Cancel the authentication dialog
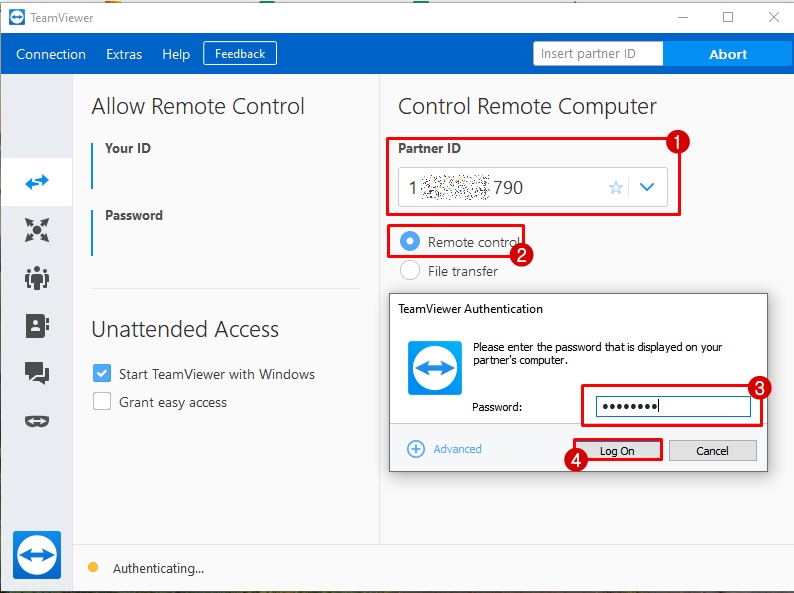 pos(712,450)
